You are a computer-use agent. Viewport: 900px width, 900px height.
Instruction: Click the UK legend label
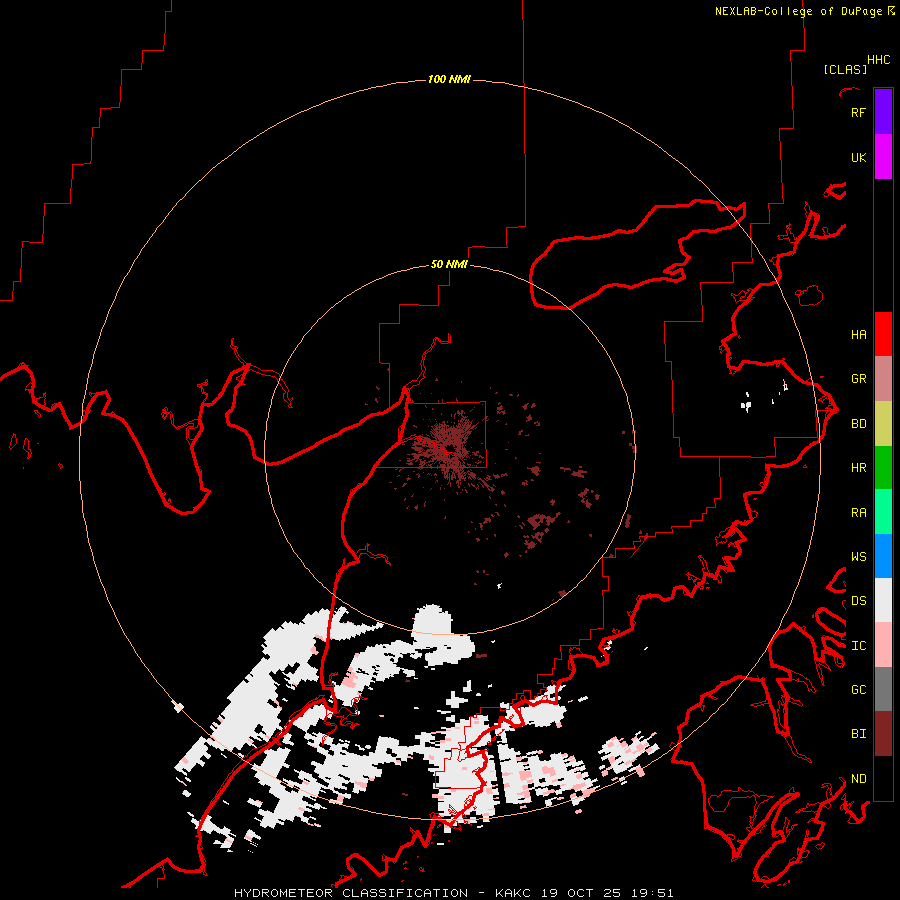858,157
